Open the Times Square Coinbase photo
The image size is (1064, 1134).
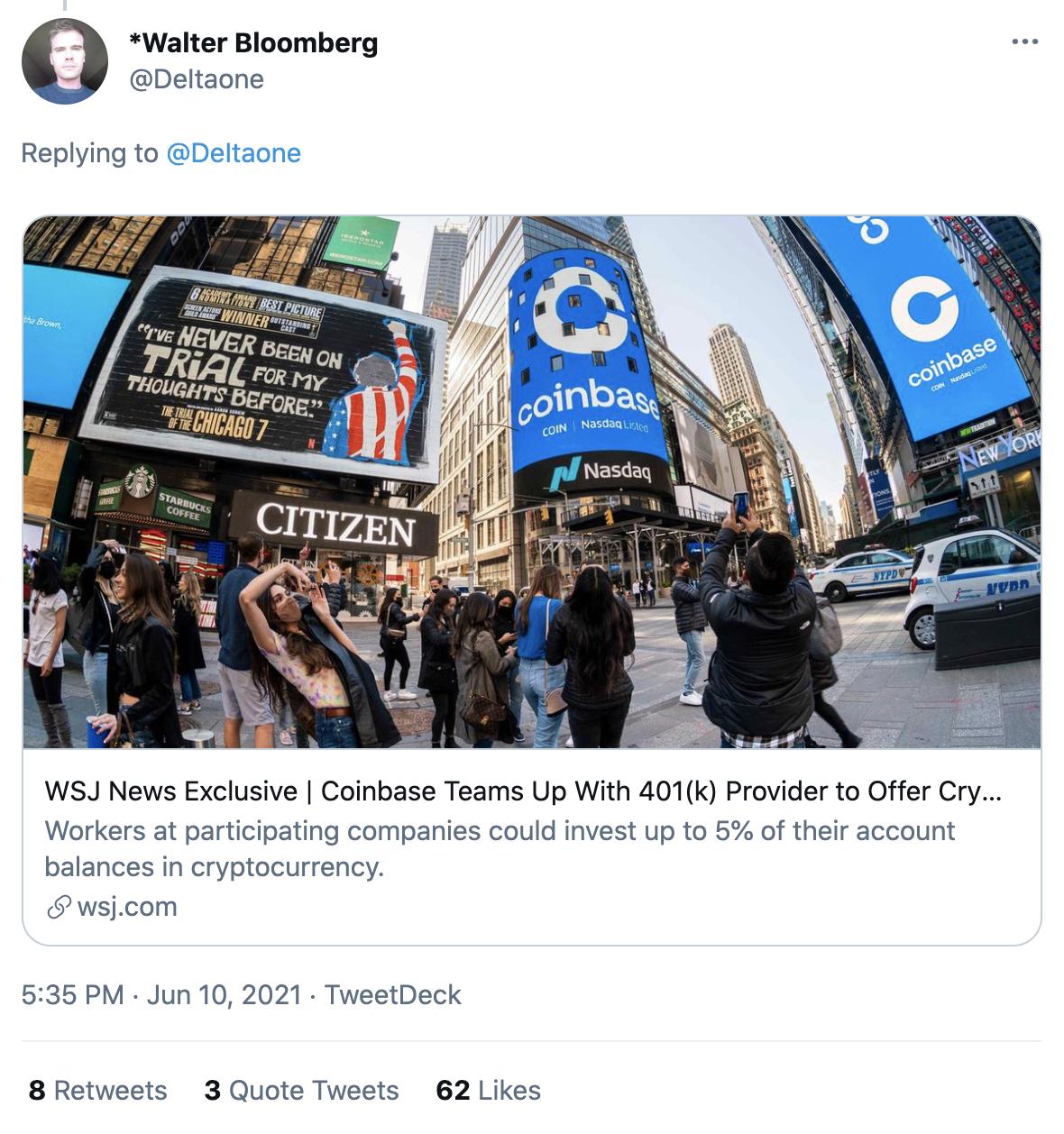click(532, 487)
